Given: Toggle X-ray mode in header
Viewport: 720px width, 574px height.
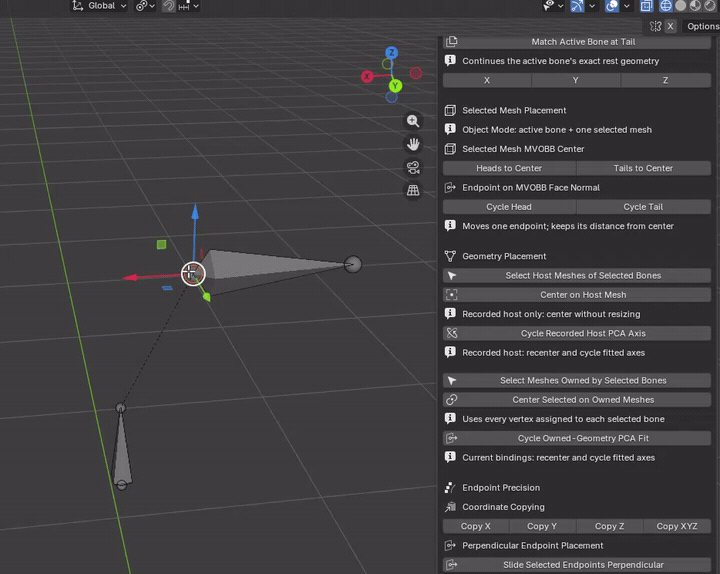Looking at the screenshot, I should 647,6.
